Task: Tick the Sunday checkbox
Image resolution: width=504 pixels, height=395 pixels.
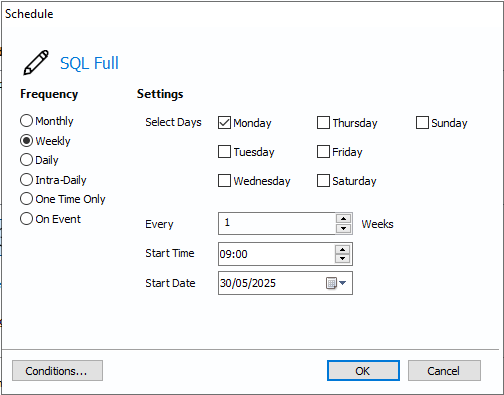Action: pyautogui.click(x=422, y=123)
